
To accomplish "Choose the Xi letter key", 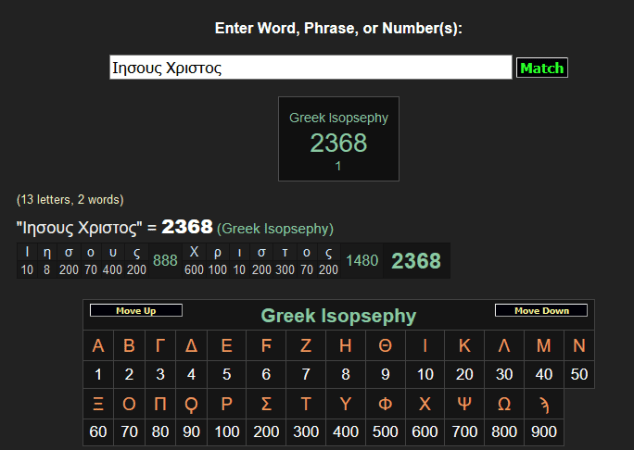I will [98, 403].
